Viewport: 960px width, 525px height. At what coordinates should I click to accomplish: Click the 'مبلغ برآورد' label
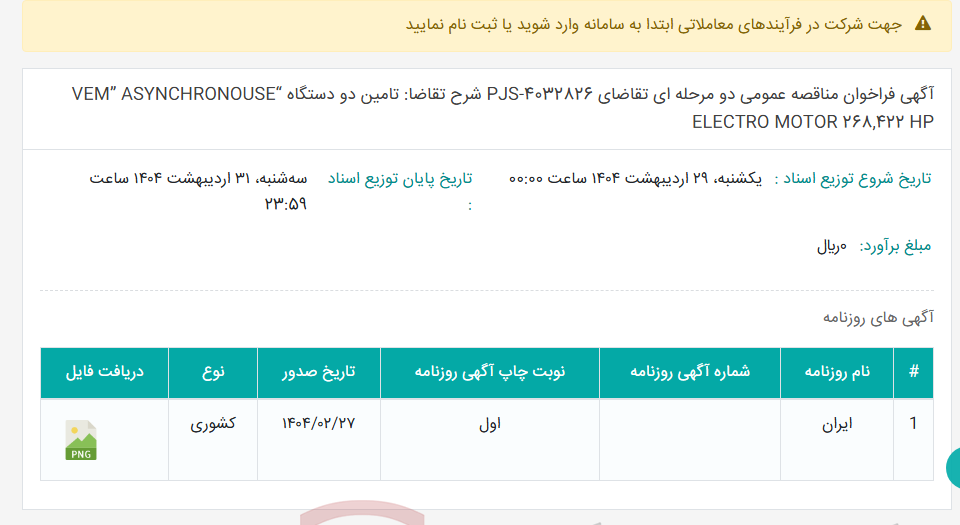tap(895, 246)
